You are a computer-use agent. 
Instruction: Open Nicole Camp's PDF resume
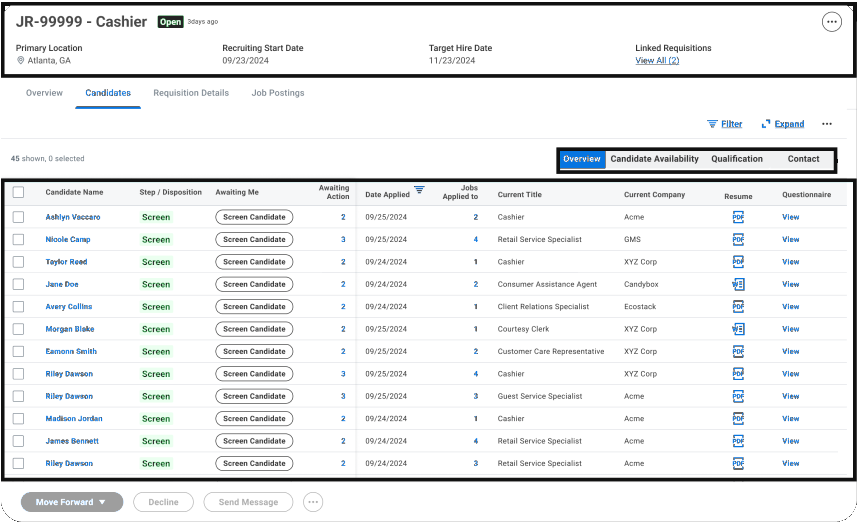coord(738,240)
